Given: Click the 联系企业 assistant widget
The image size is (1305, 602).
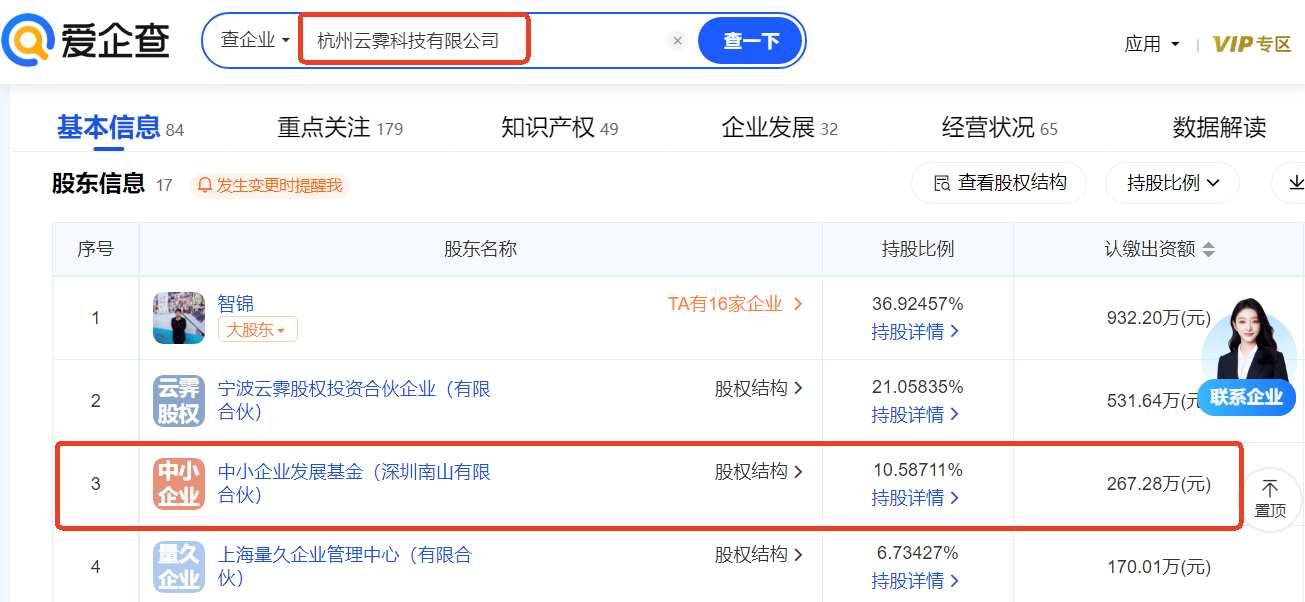Looking at the screenshot, I should pos(1246,357).
